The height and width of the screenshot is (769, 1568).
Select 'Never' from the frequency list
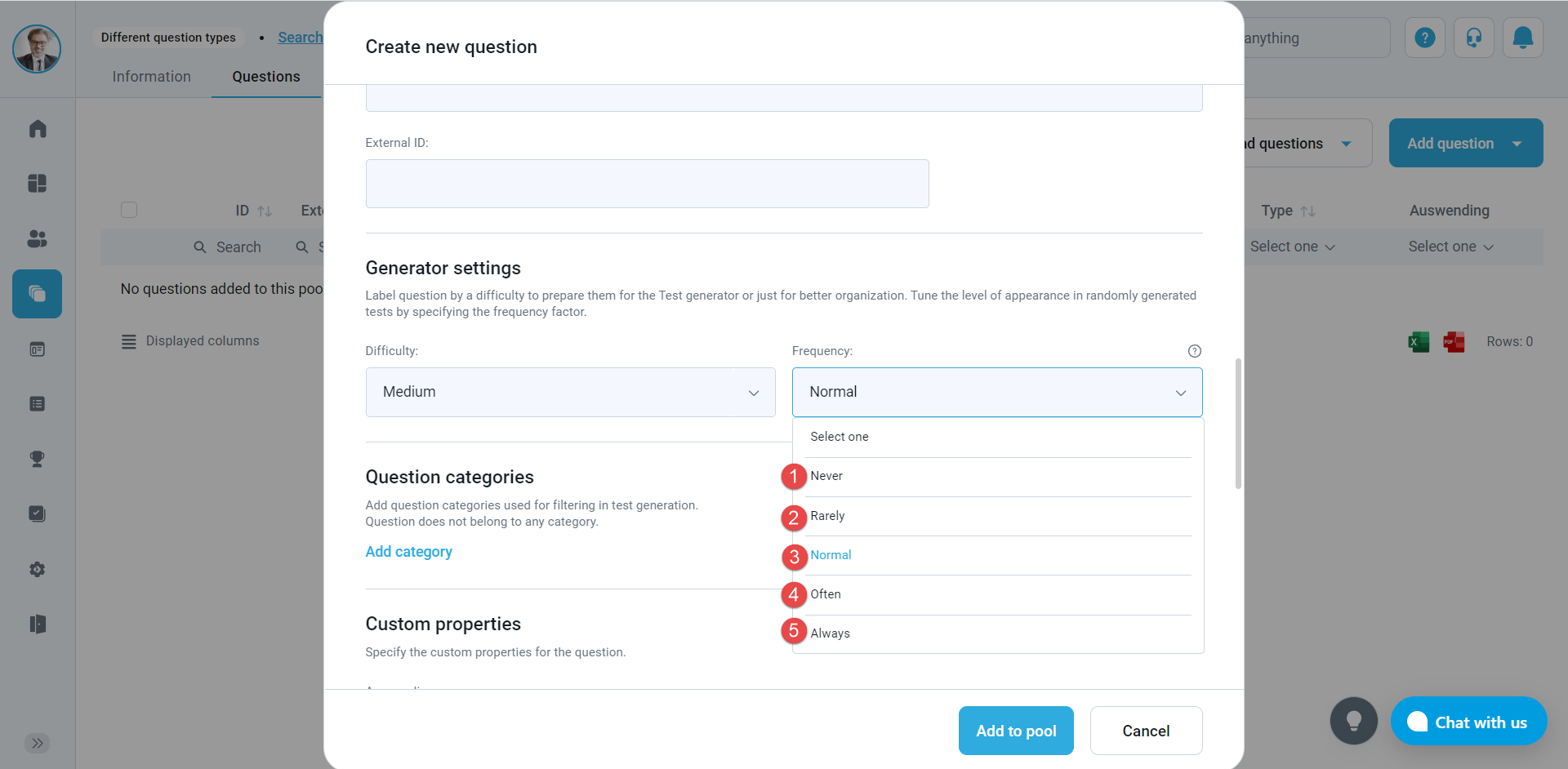(x=826, y=476)
